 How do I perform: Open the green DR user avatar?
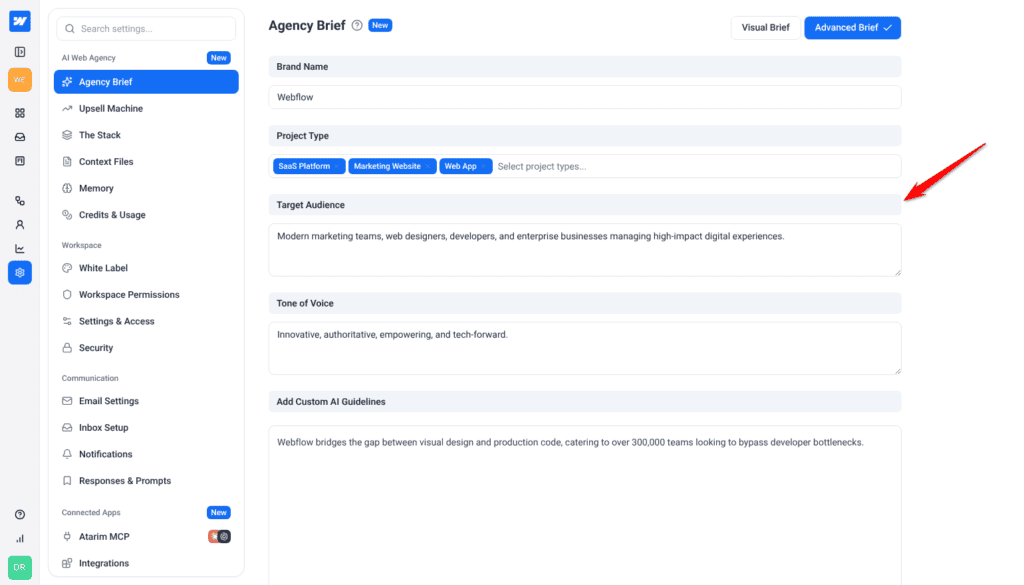[20, 567]
